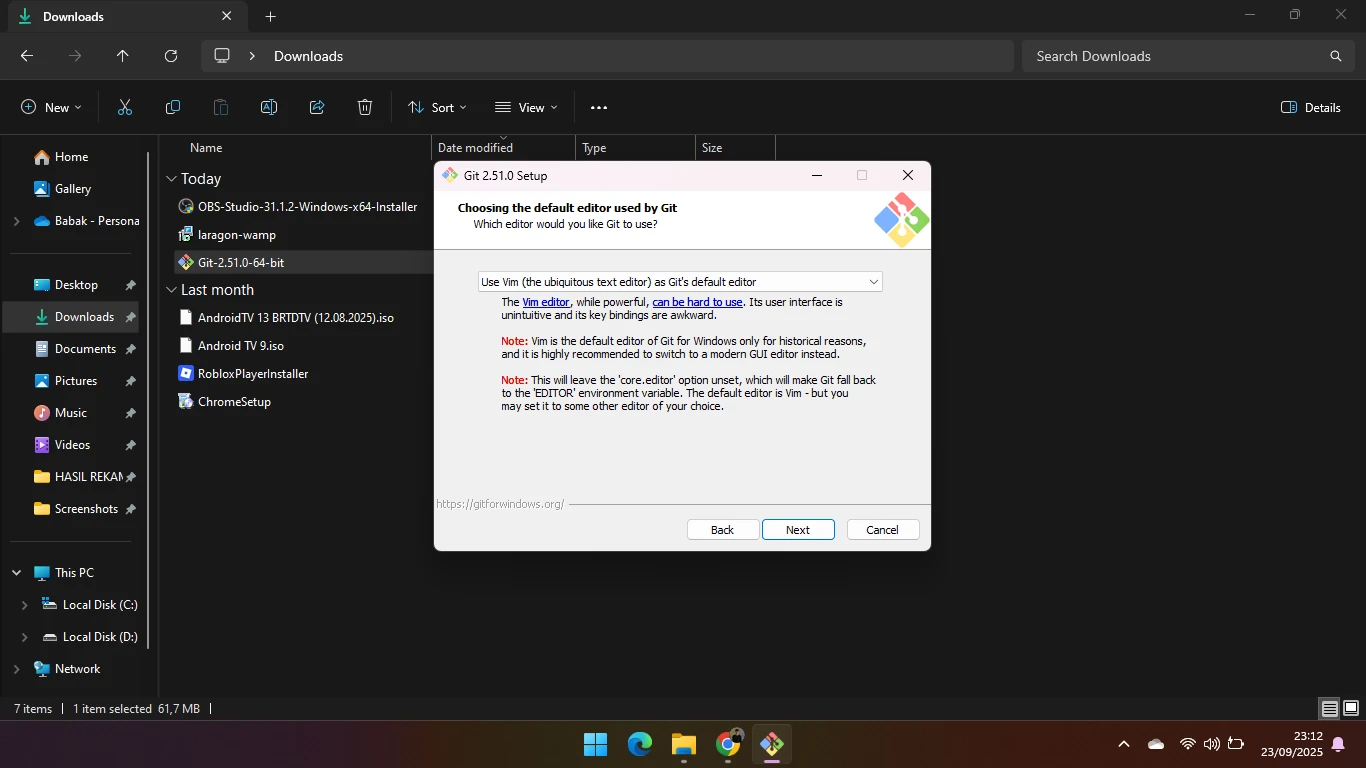Click the Cut scissors icon in toolbar
This screenshot has width=1366, height=768.
[x=125, y=107]
